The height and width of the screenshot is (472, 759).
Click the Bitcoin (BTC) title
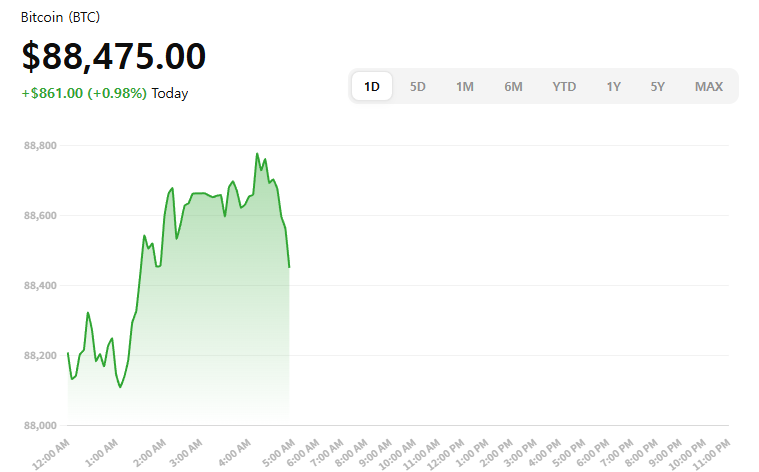point(61,18)
